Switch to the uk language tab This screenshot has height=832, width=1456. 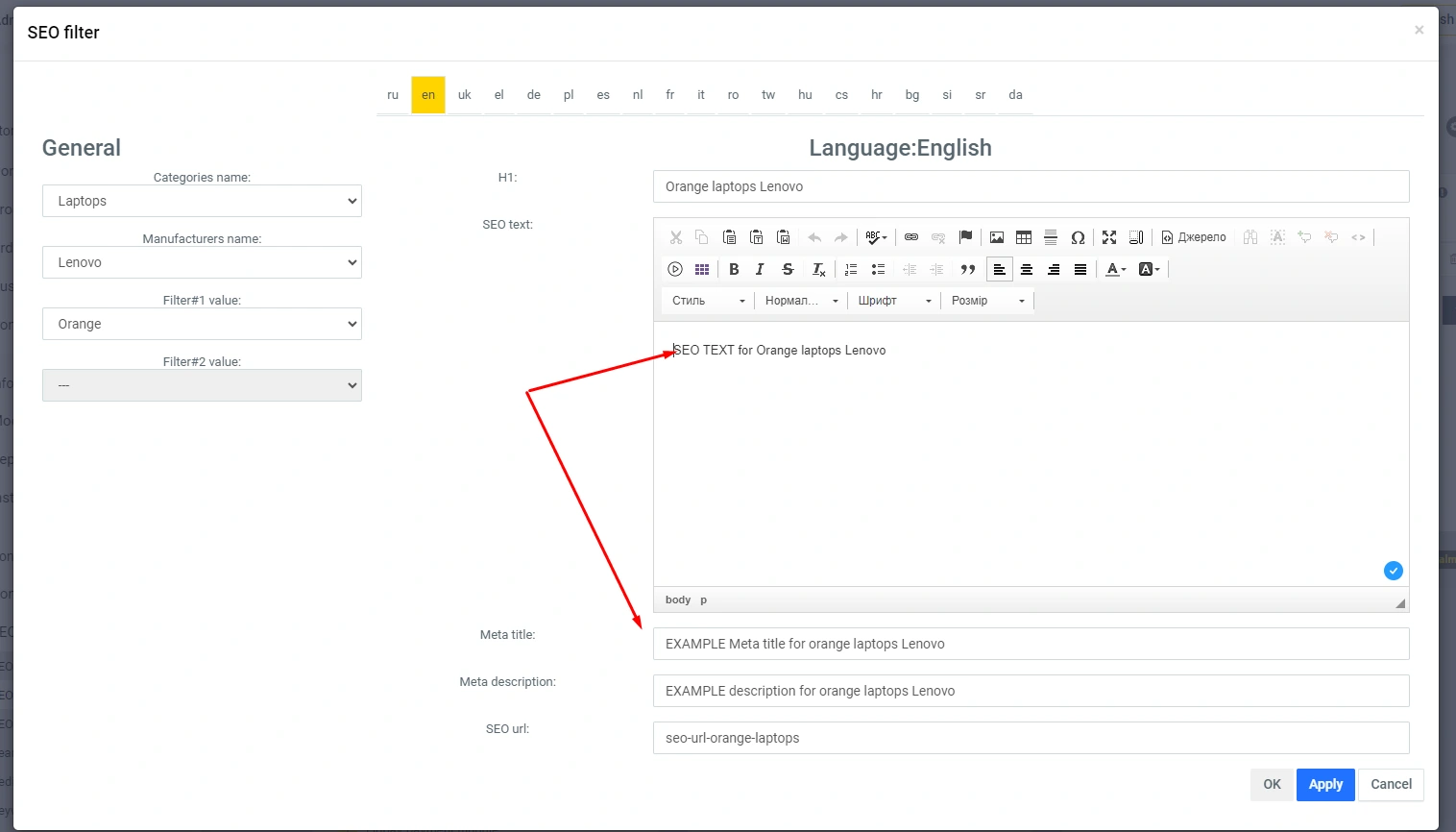[x=465, y=95]
